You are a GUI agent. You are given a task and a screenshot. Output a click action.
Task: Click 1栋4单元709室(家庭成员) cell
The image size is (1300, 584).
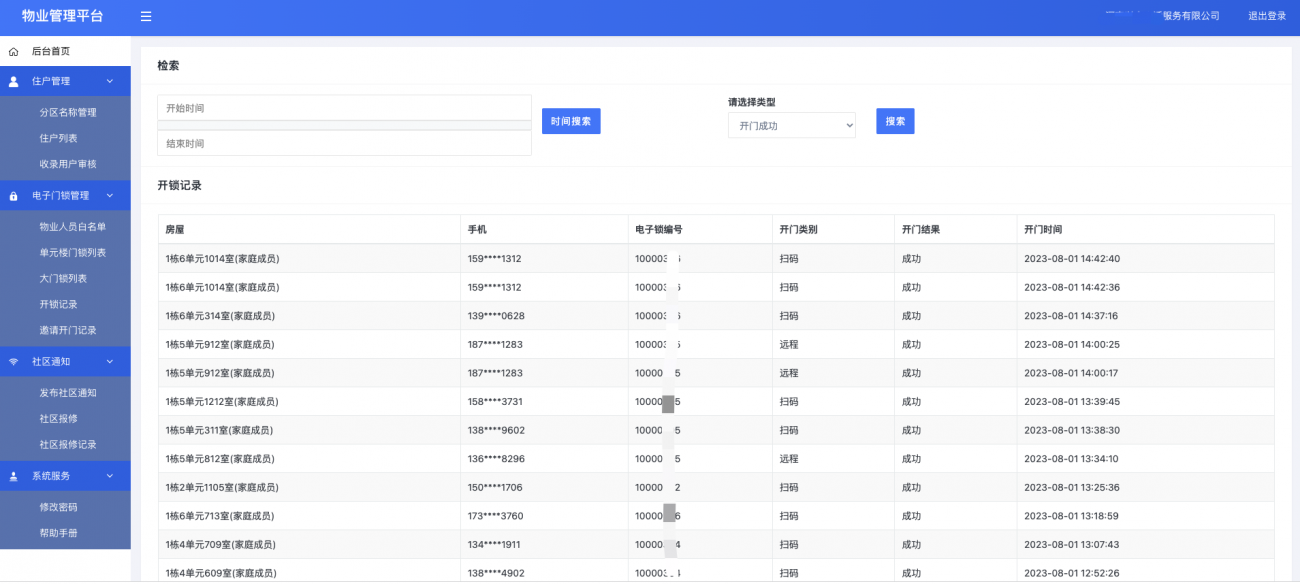pos(309,545)
